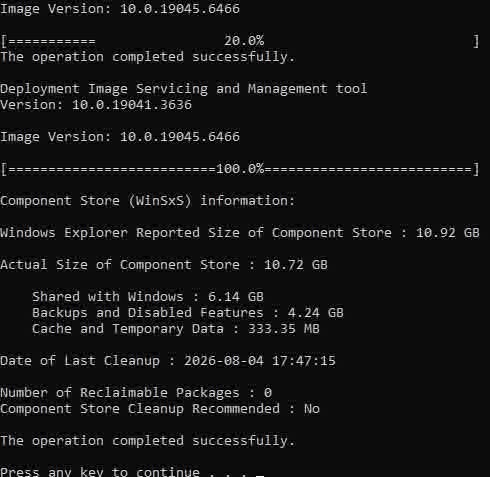Click the Cache and Temporary Data line
The image size is (490, 477).
176,329
